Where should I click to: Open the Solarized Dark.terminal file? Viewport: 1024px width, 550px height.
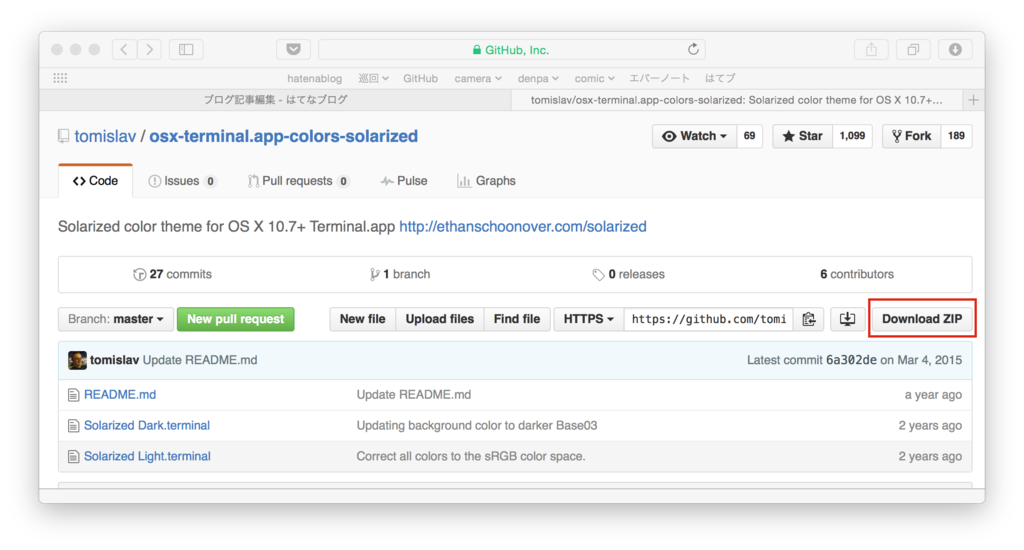click(x=147, y=425)
